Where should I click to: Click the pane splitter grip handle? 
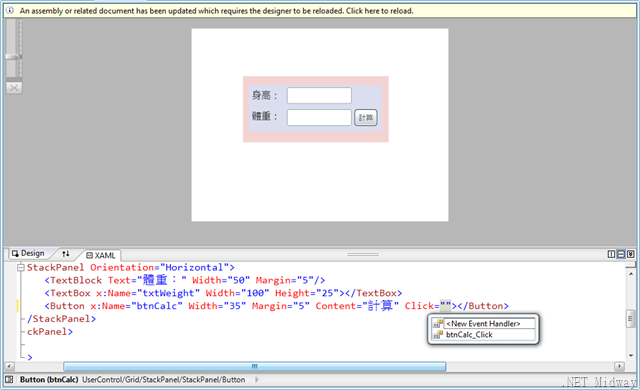363,254
